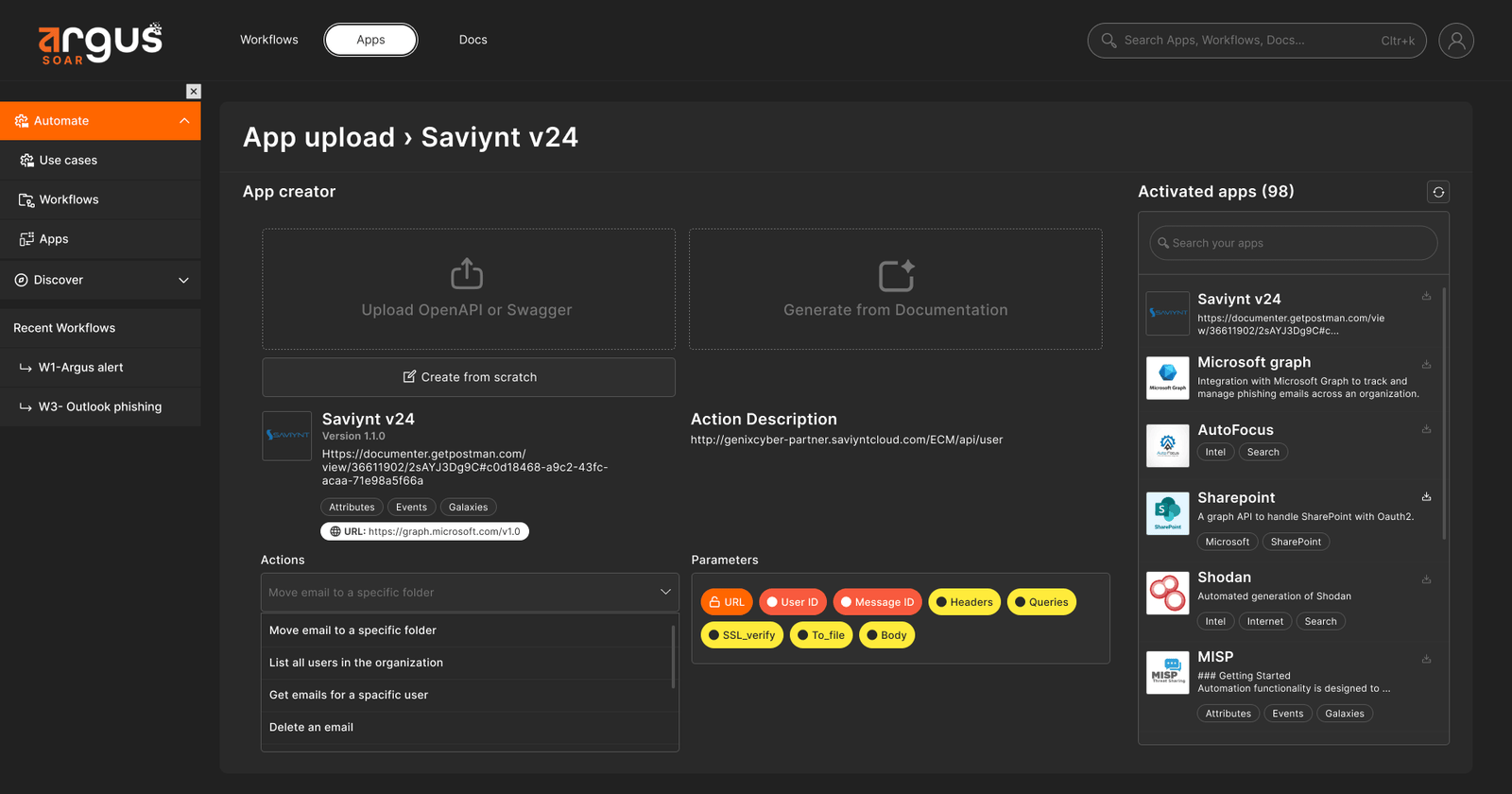The image size is (1512, 794).
Task: Expand the Discover sidebar section
Action: [x=183, y=280]
